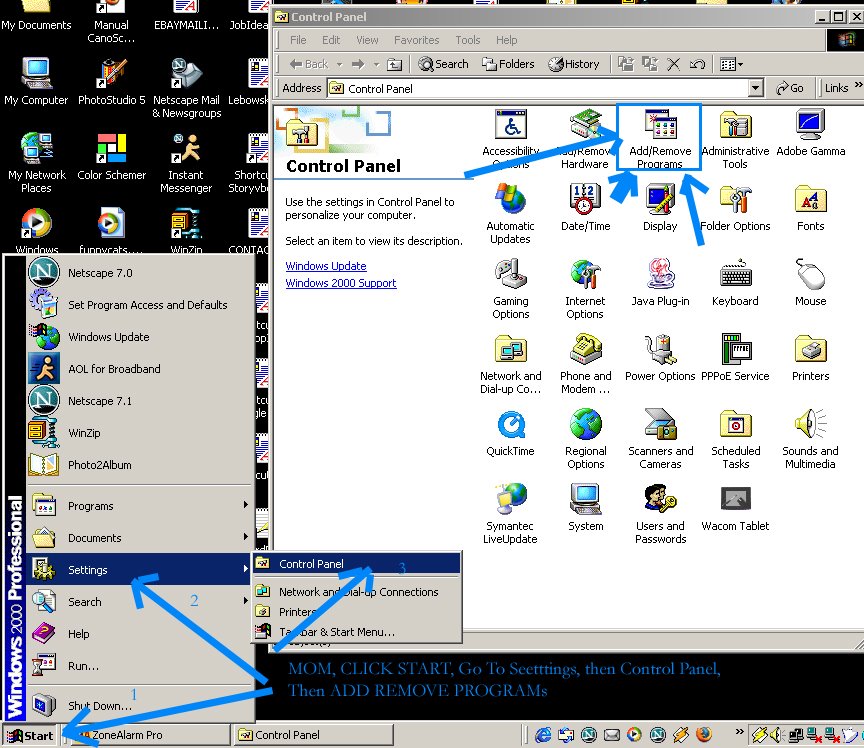
Task: Click Run... in Start menu
Action: tap(140, 665)
